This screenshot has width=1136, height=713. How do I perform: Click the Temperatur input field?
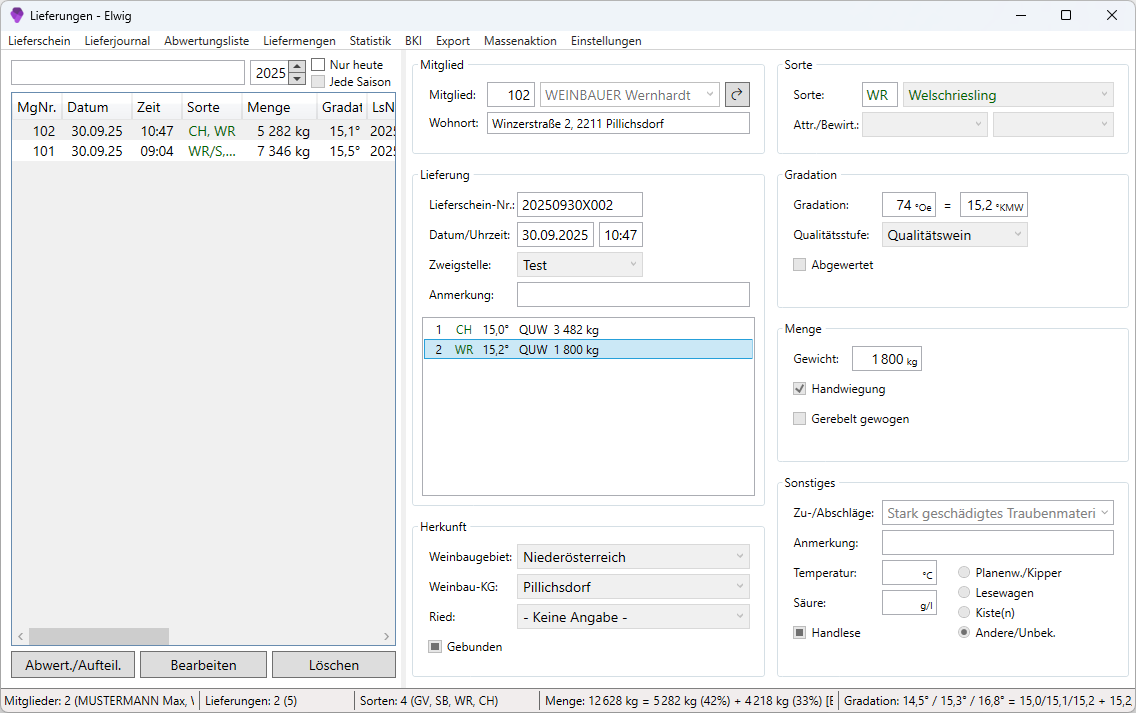pos(909,572)
